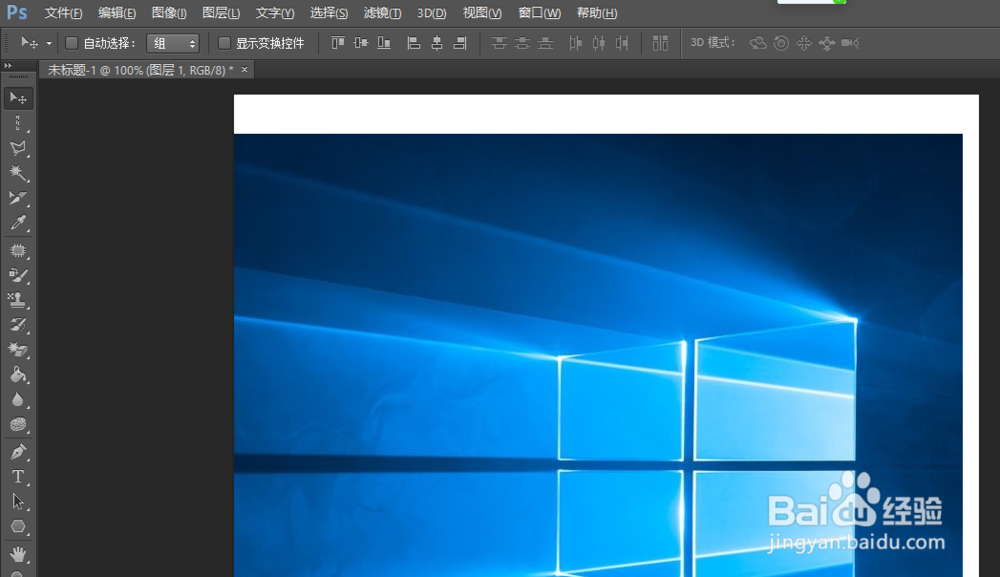Activate 3D zoom camera mode icon

coord(850,43)
